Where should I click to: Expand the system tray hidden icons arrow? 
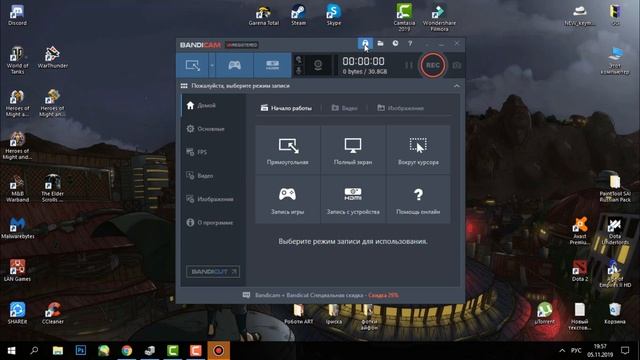coord(562,351)
